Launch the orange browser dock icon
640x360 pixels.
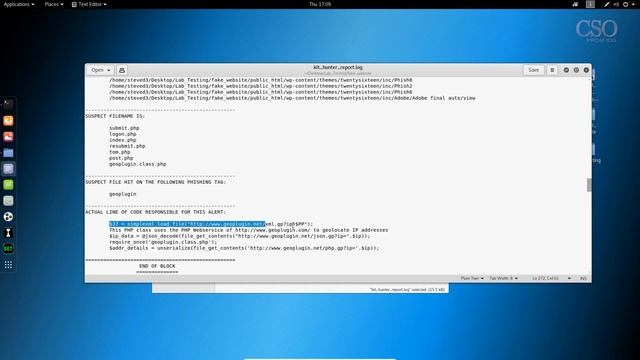[8, 121]
